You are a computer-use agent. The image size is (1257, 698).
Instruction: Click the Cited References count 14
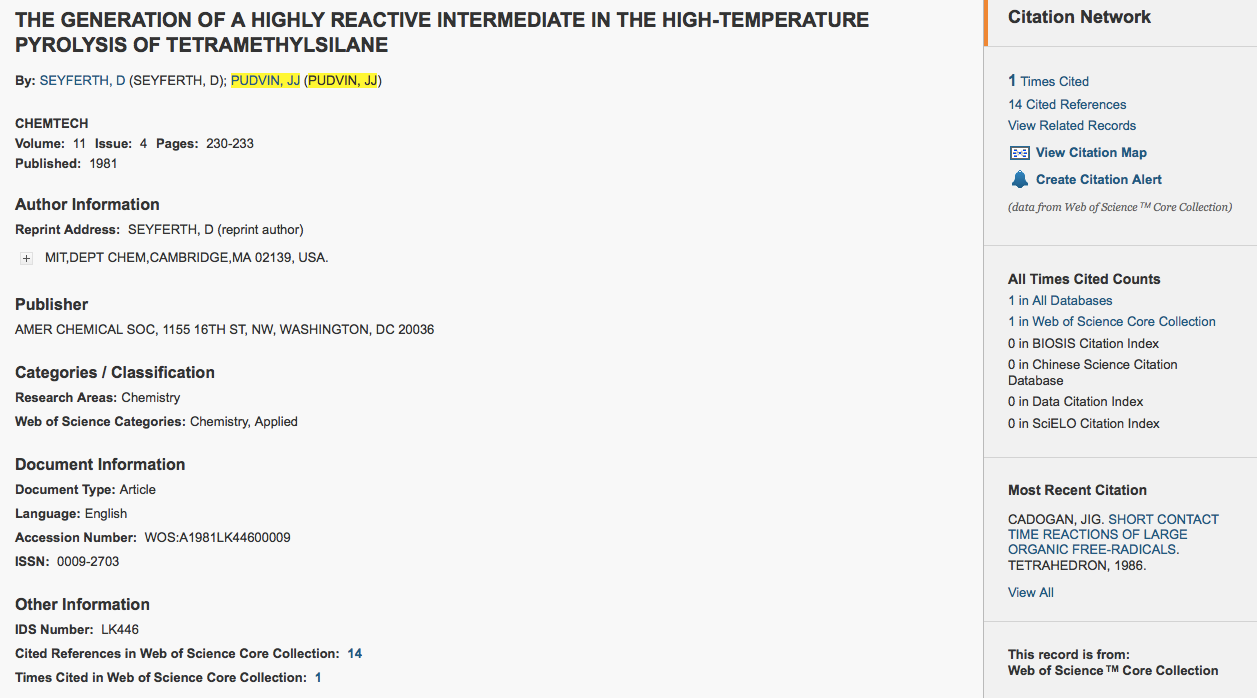pos(355,654)
